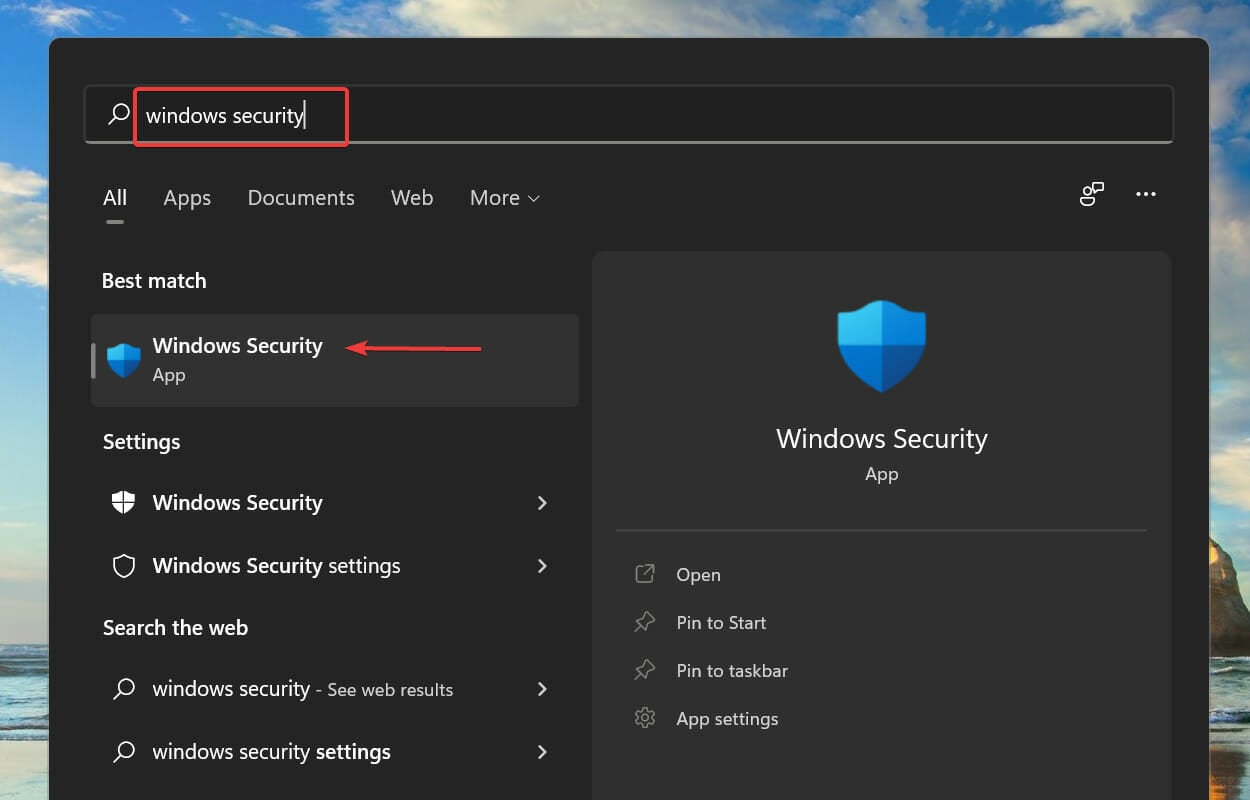Switch to the Apps filter tab
This screenshot has width=1250, height=800.
point(187,198)
